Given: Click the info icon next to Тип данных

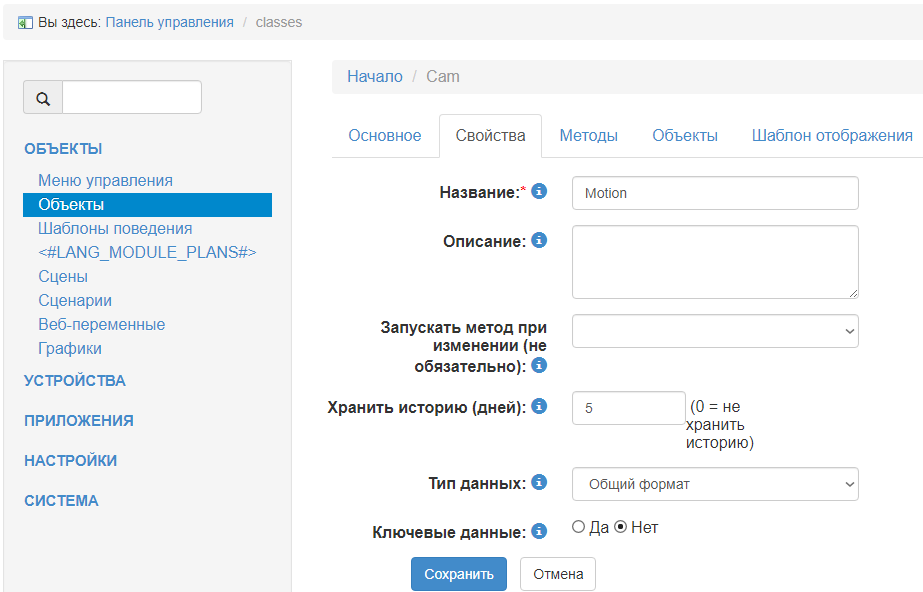Looking at the screenshot, I should coord(538,482).
